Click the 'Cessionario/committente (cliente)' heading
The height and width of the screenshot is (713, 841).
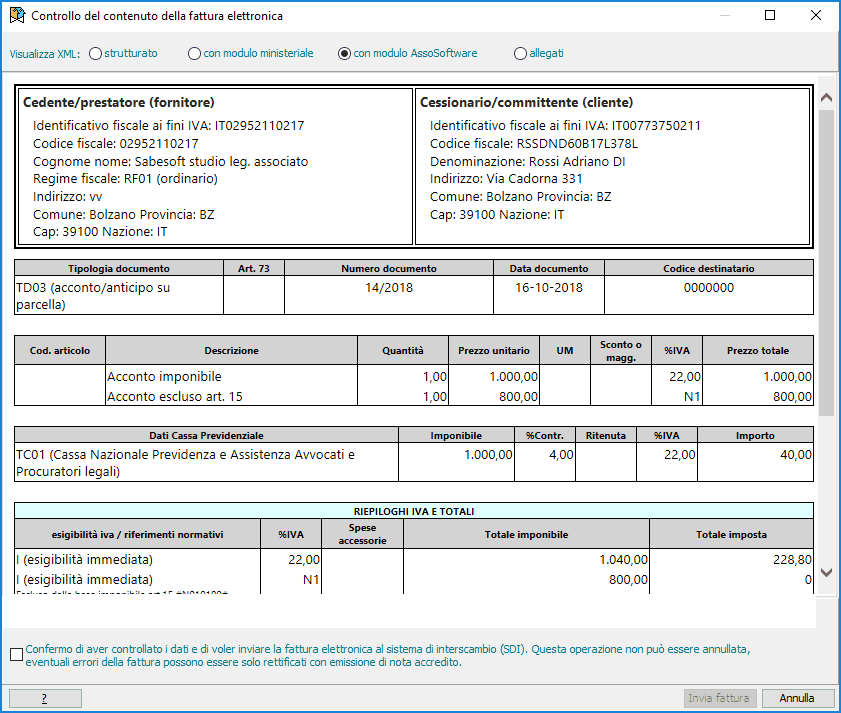pyautogui.click(x=526, y=102)
